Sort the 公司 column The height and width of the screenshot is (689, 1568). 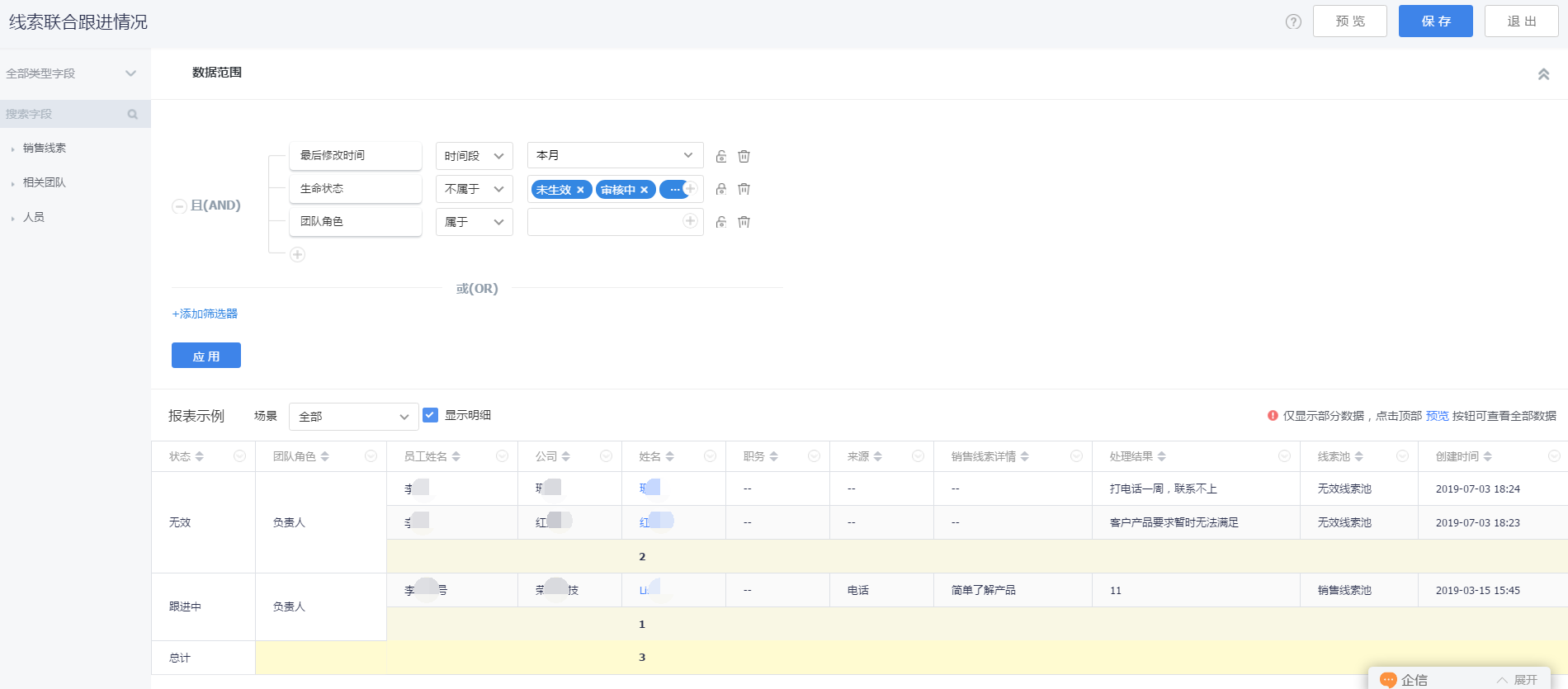pos(565,456)
